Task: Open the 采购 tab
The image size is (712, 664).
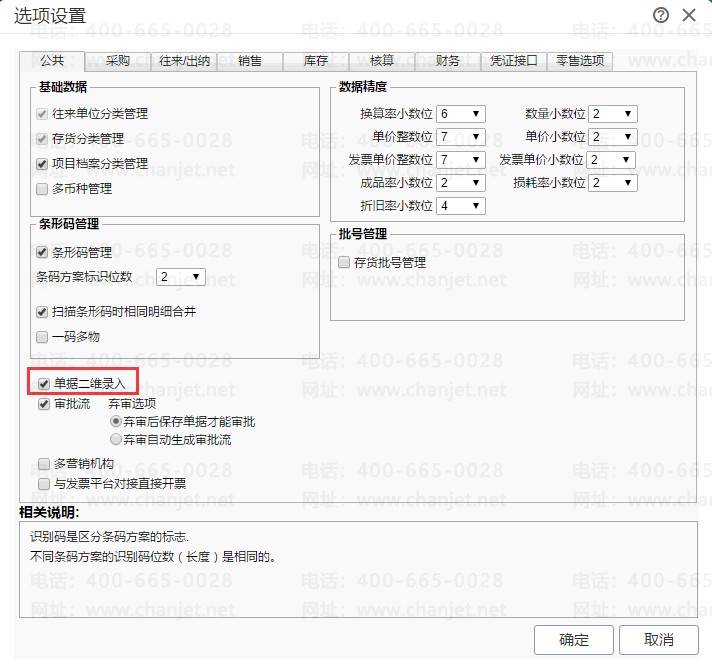Action: (x=118, y=61)
